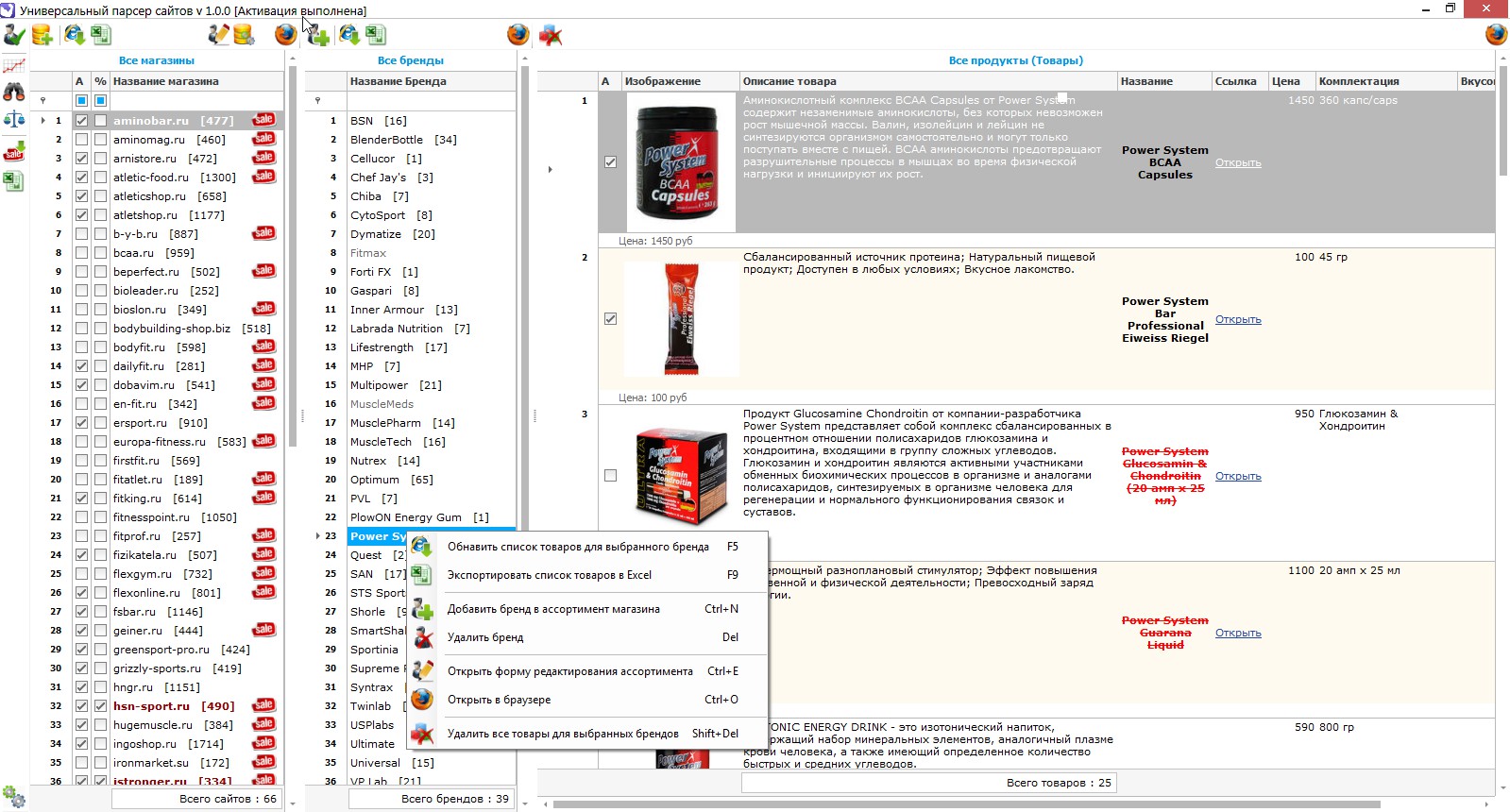The height and width of the screenshot is (812, 1510).
Task: Click the balance scales compare icon in the sidebar
Action: pyautogui.click(x=14, y=120)
